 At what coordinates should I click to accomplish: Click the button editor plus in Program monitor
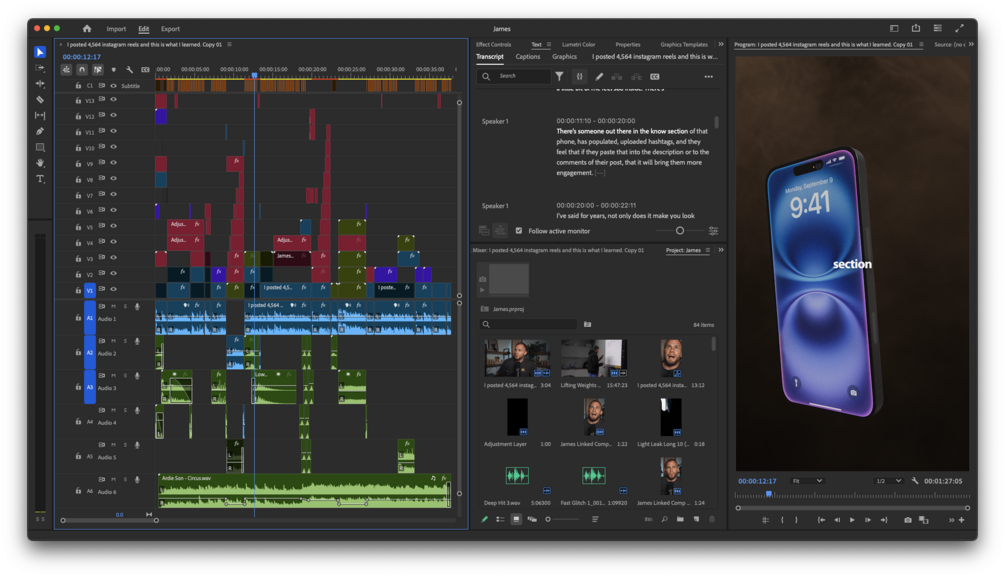961,520
